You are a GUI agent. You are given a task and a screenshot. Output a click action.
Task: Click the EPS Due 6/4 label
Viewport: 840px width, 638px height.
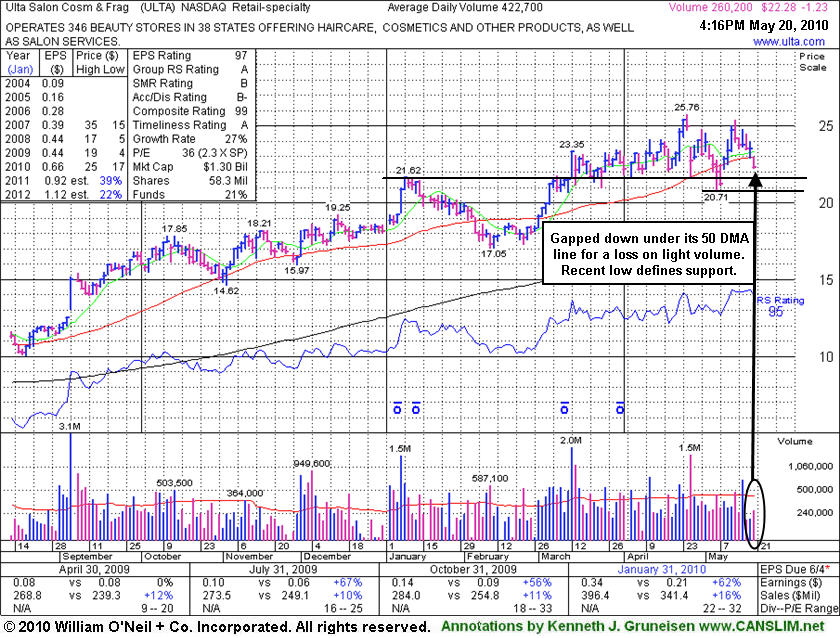[x=796, y=569]
